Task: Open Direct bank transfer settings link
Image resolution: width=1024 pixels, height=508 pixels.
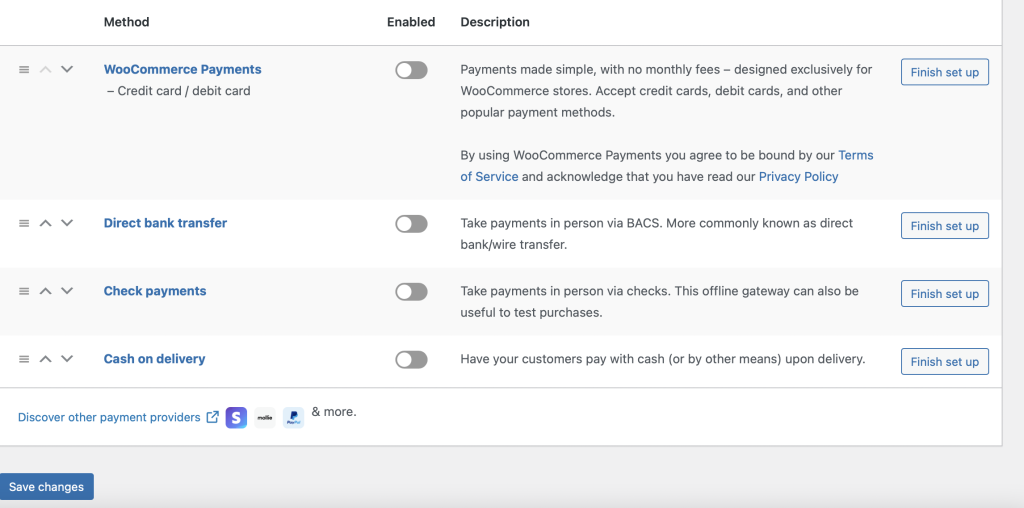Action: point(165,223)
